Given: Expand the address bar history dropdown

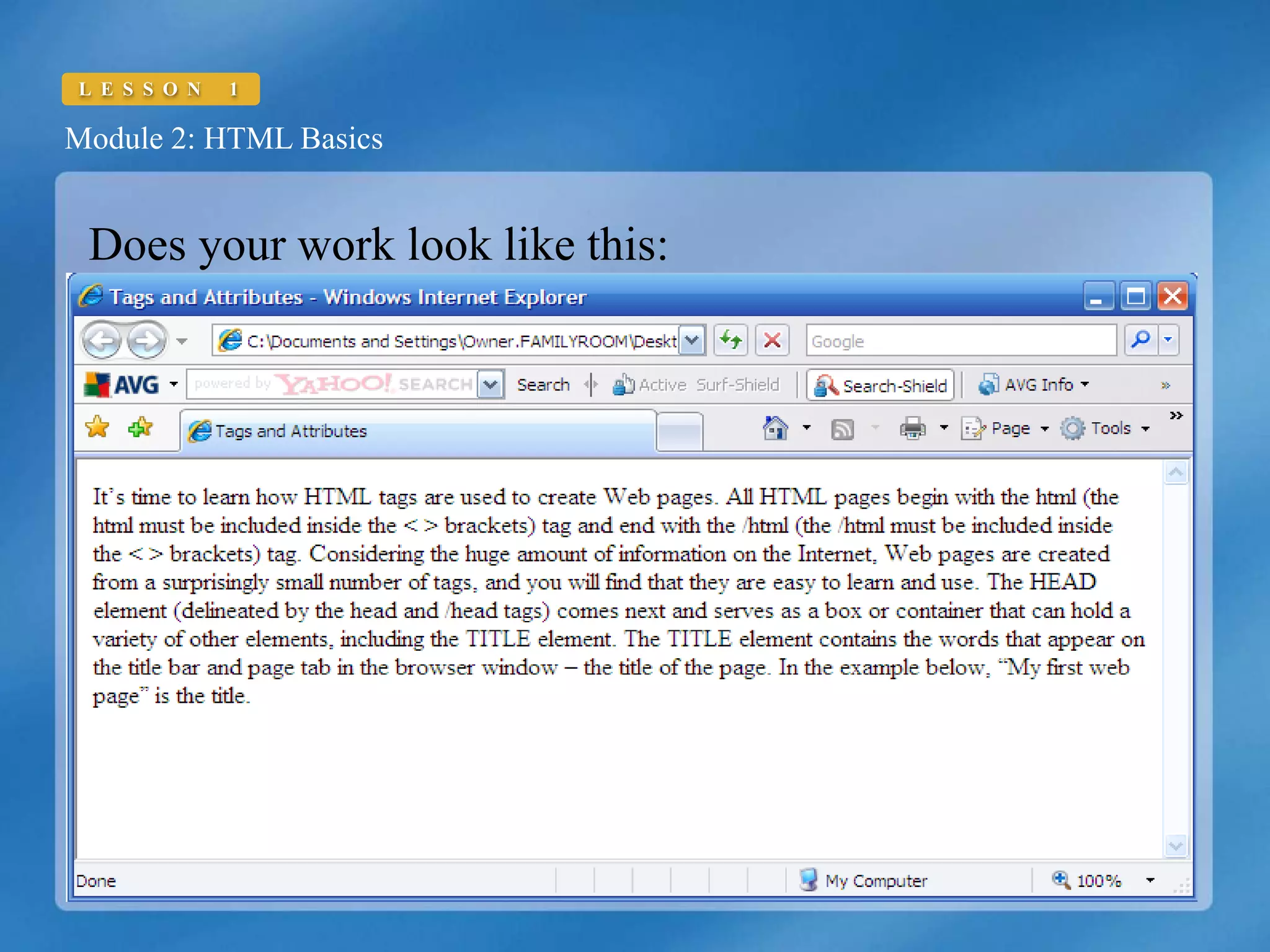Looking at the screenshot, I should point(692,340).
